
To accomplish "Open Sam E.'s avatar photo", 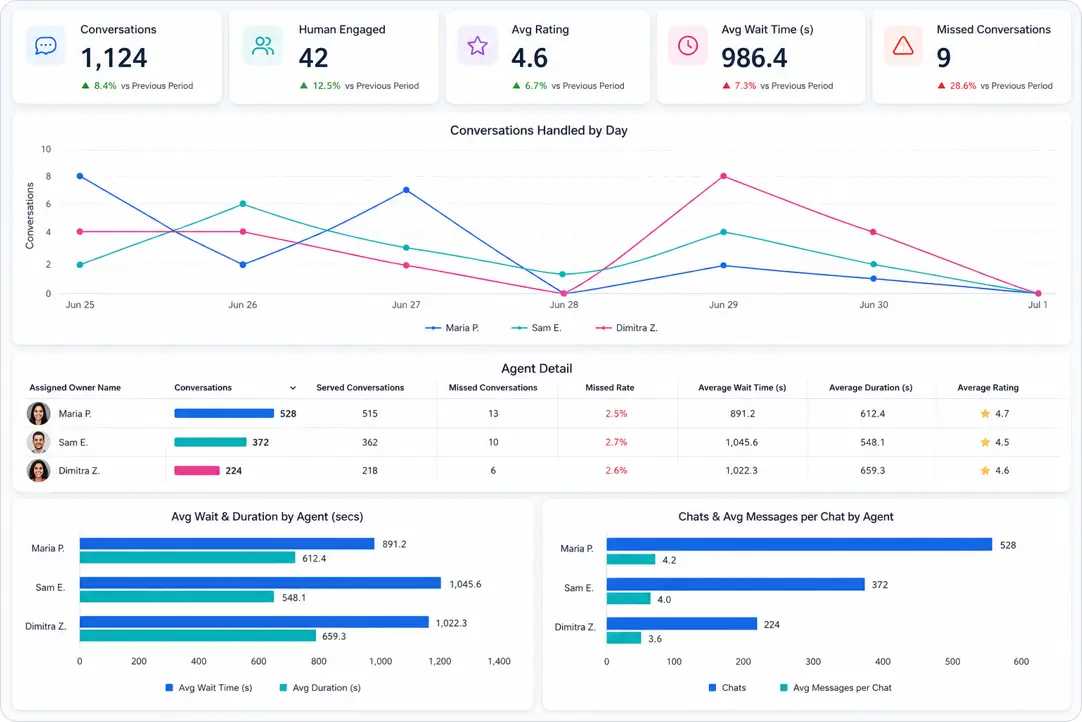I will pos(39,442).
